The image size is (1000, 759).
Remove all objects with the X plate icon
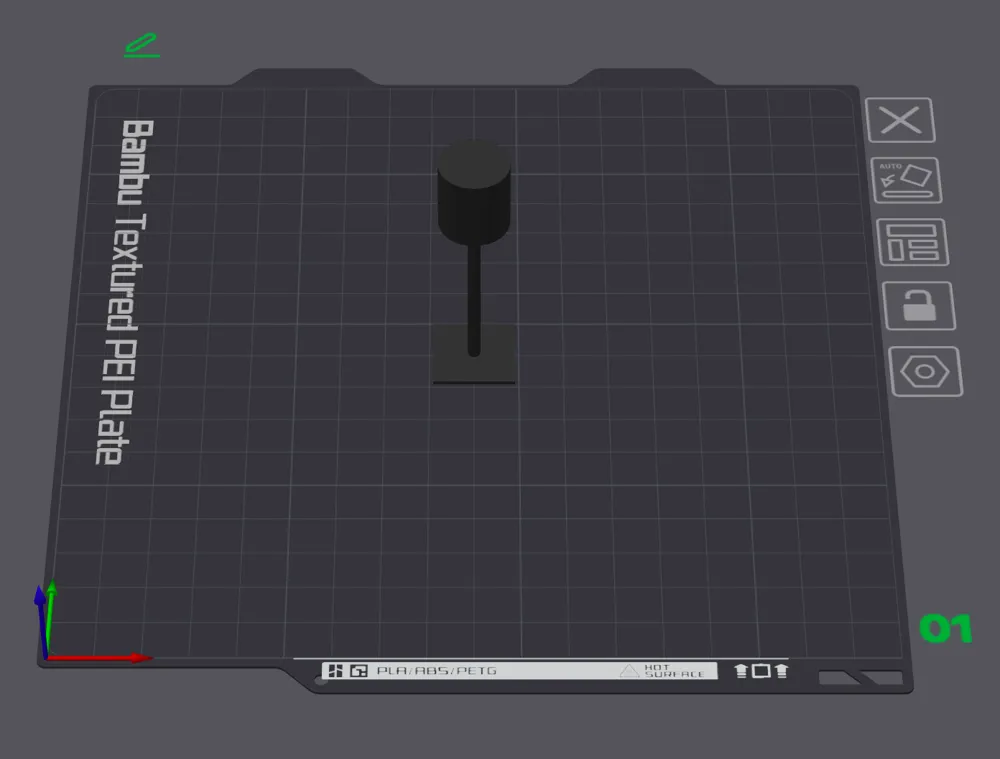coord(901,120)
